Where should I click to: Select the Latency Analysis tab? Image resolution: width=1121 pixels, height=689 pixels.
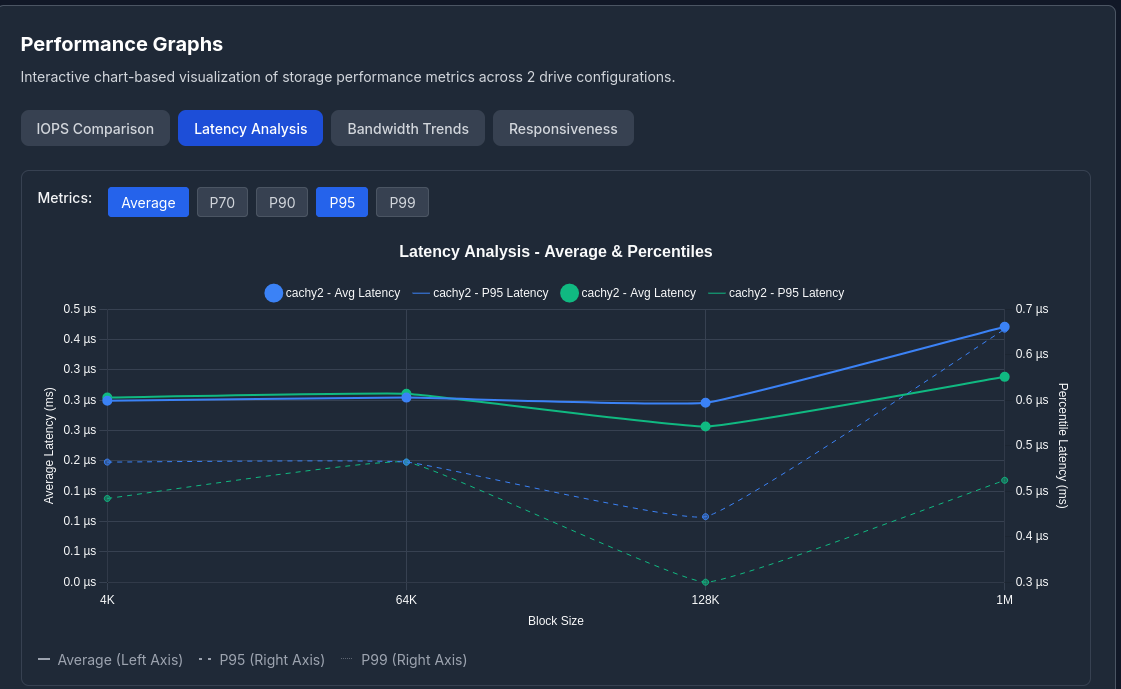tap(250, 128)
